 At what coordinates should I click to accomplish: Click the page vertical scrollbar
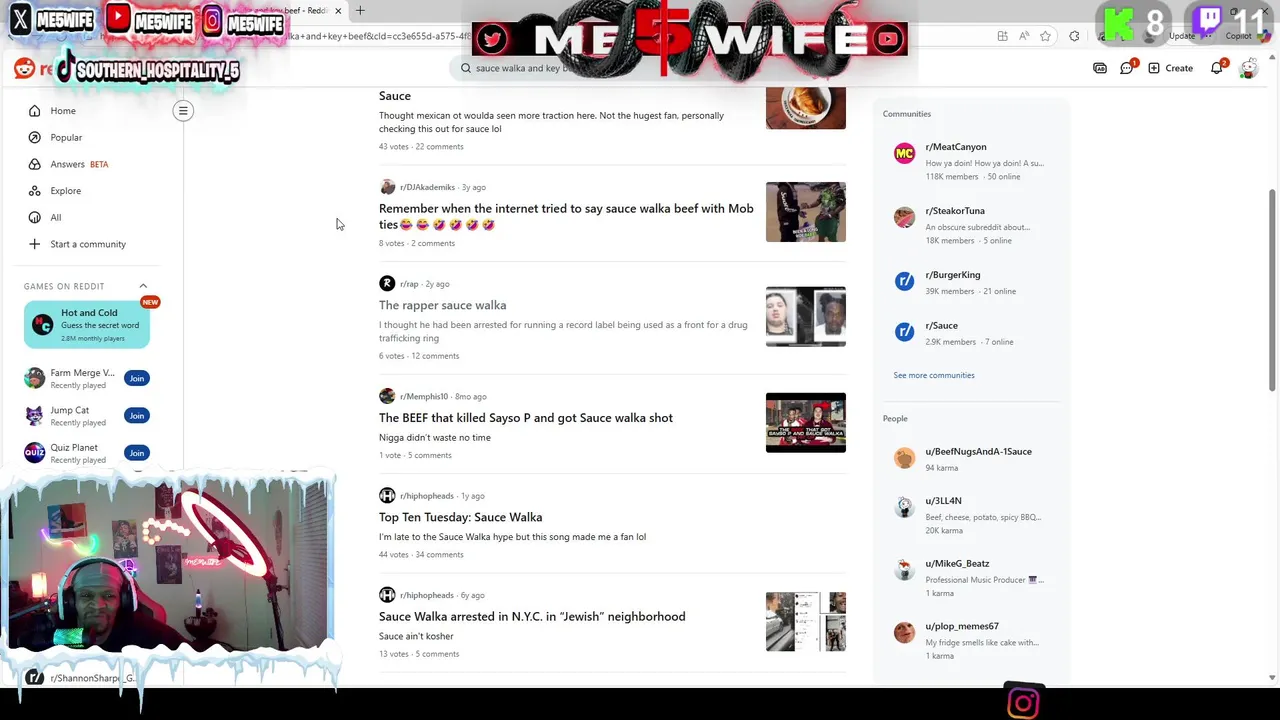tap(1273, 290)
